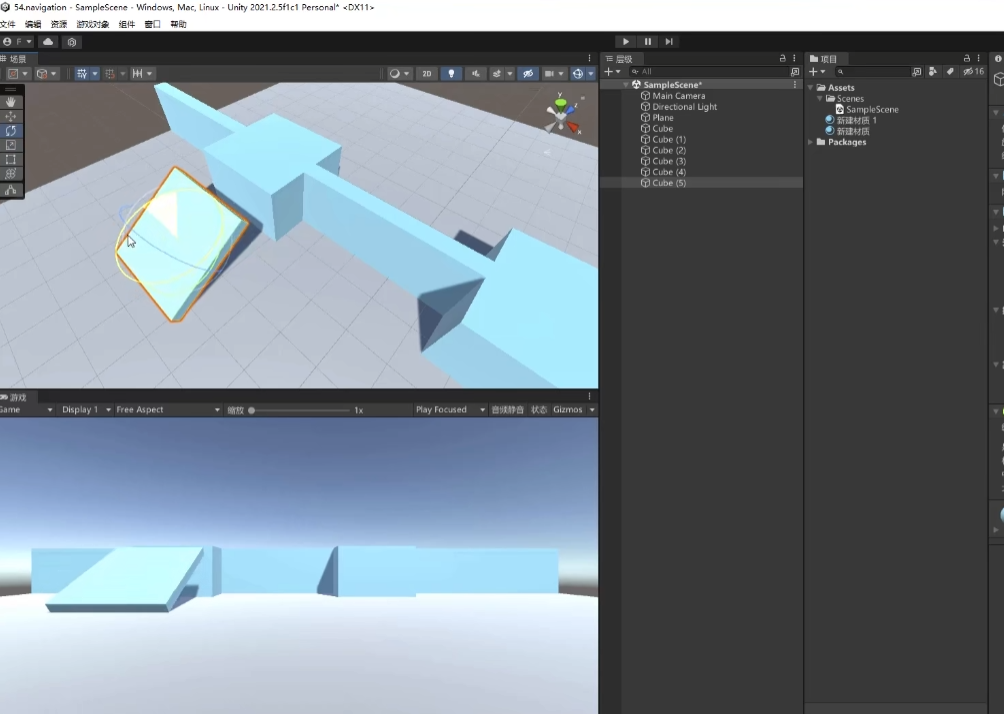Open the 游戏对象 menu
Screen dimensions: 1004x714
pos(93,24)
